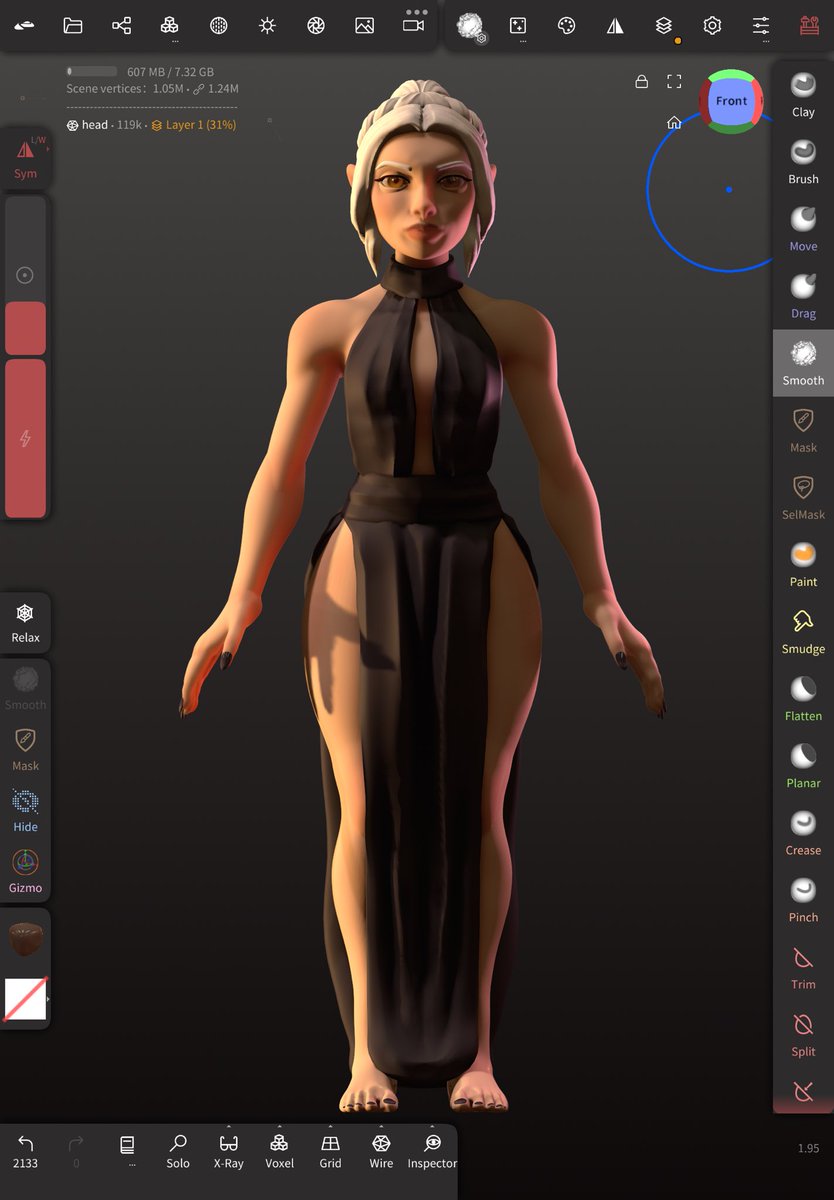834x1200 pixels.
Task: Open the Scene hierarchy menu
Action: pos(121,26)
